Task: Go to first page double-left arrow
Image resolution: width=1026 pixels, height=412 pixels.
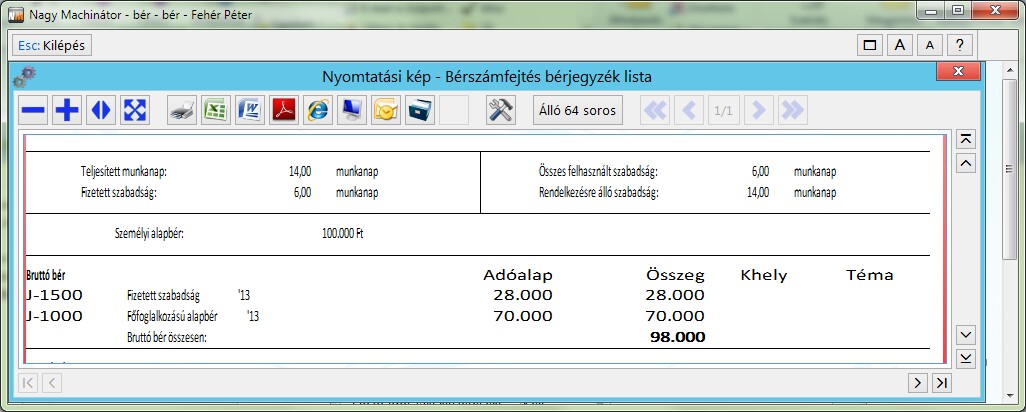Action: click(x=656, y=111)
